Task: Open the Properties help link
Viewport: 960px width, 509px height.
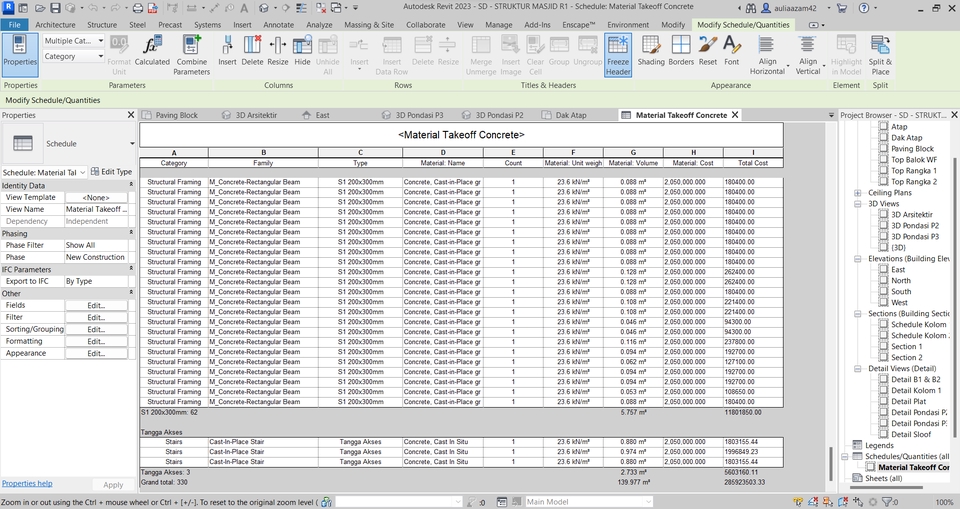Action: coord(27,483)
